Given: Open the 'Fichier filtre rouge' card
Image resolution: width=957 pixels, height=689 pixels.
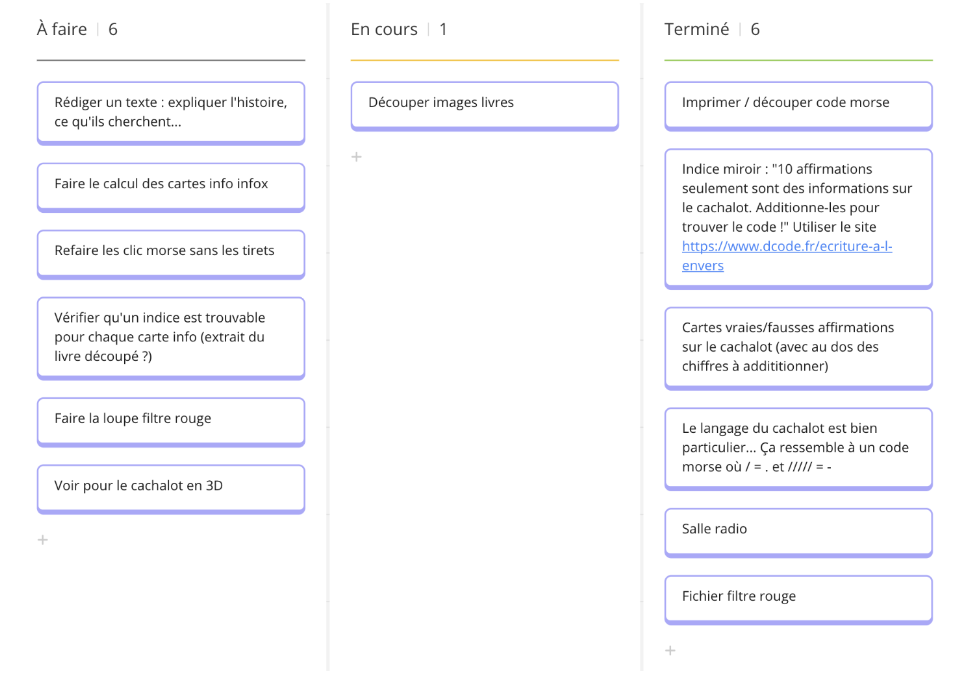Looking at the screenshot, I should click(x=798, y=597).
